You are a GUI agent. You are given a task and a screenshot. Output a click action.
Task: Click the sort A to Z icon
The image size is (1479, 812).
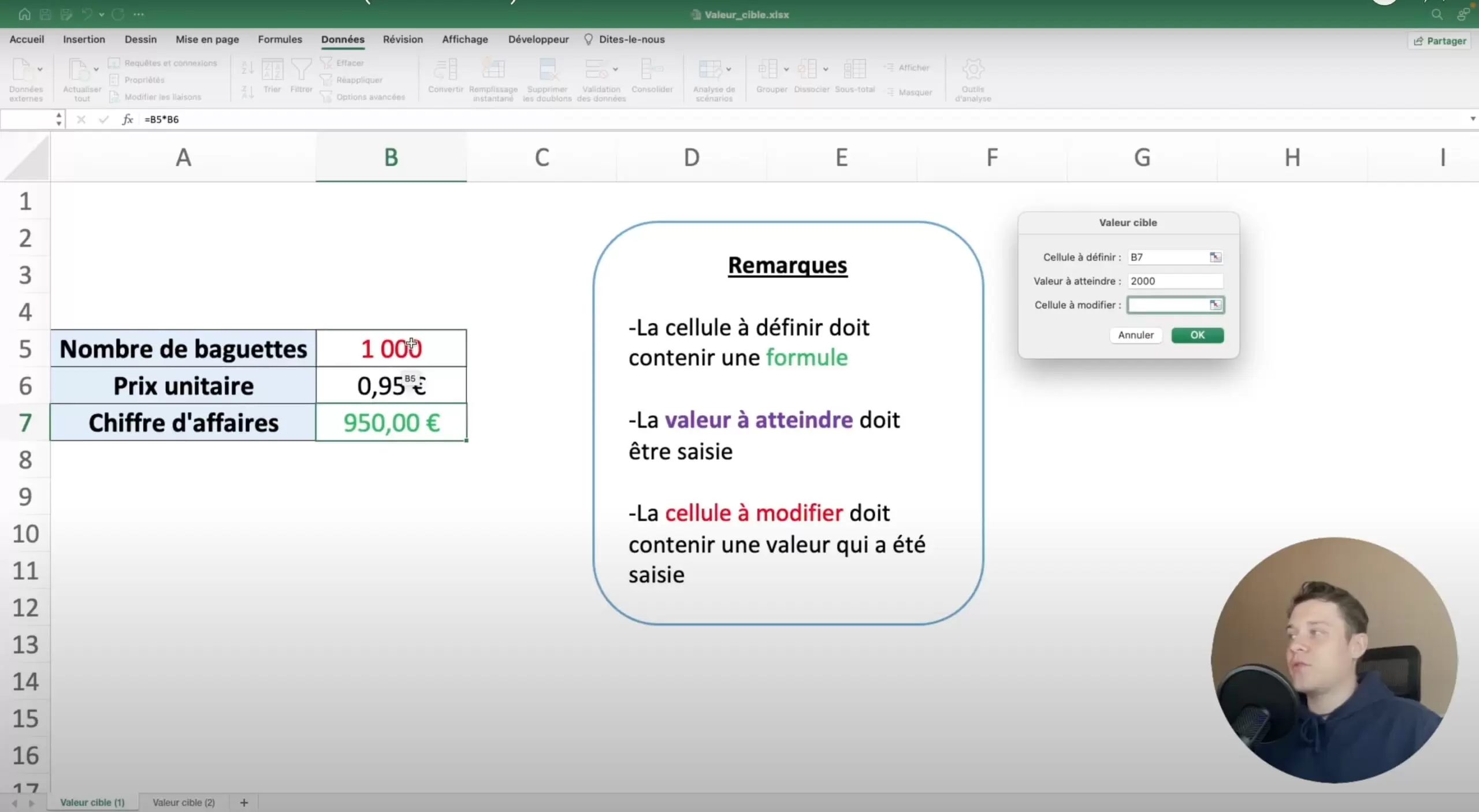(247, 68)
